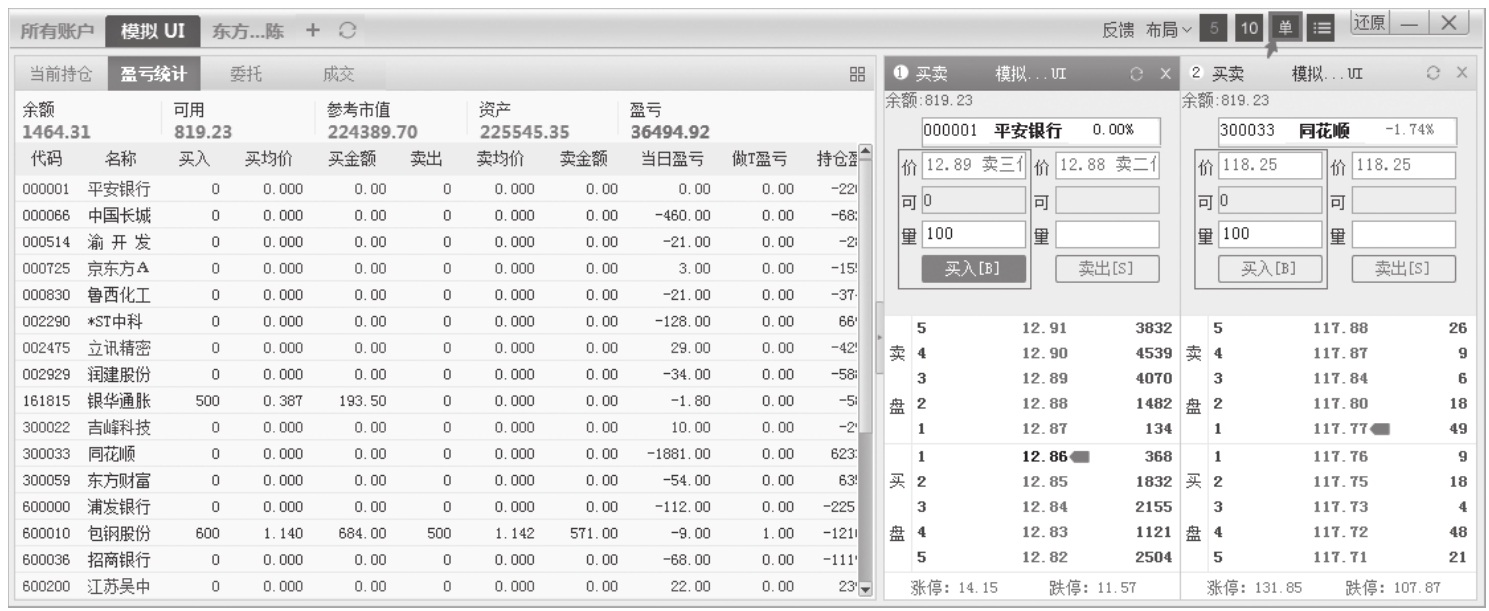Refresh trade panel 1 for 平安银行

[1136, 74]
